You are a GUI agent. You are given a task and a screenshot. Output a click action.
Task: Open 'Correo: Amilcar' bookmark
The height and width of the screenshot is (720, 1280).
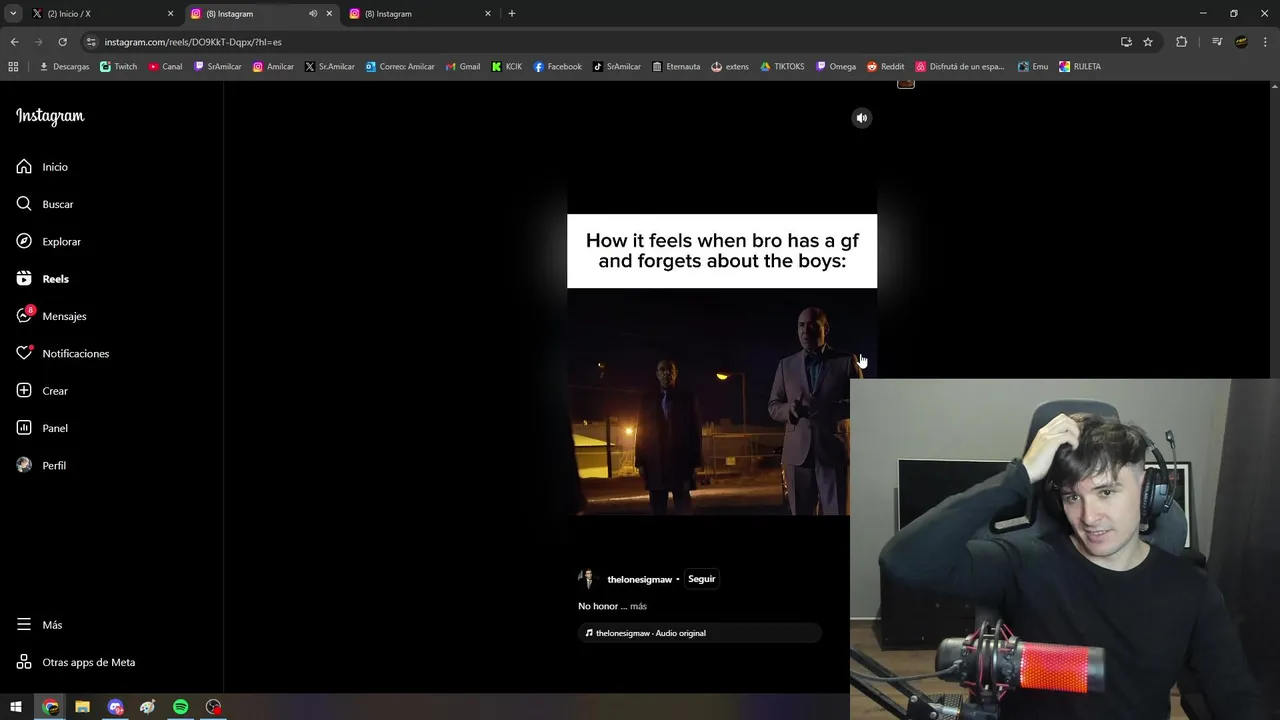pos(399,67)
